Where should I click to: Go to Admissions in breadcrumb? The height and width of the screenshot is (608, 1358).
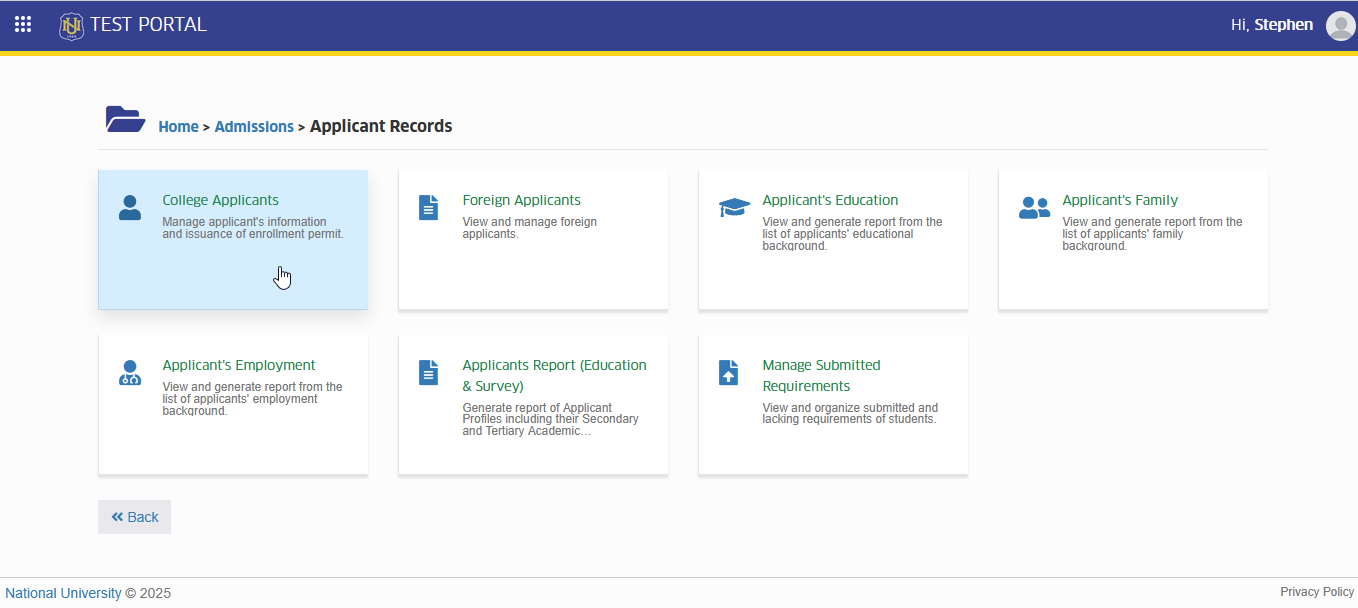tap(254, 127)
